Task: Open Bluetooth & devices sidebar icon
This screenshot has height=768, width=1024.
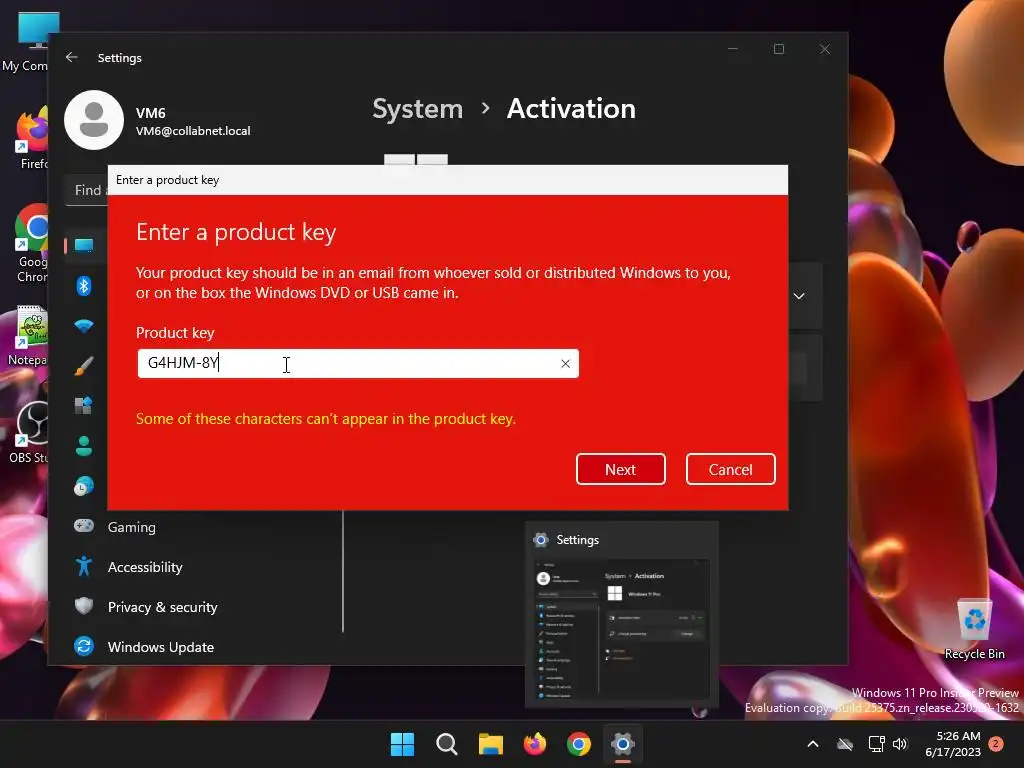Action: point(84,285)
